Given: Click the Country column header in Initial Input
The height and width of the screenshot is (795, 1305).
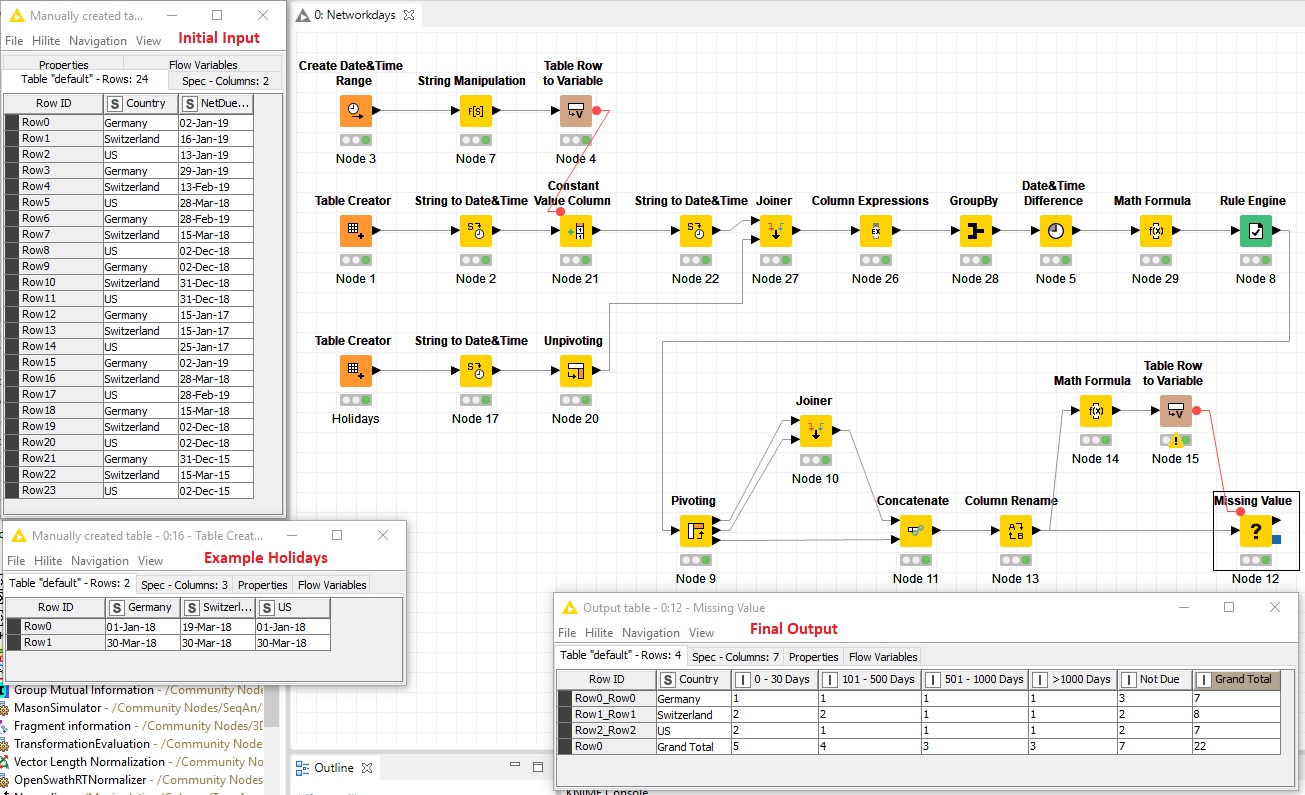Looking at the screenshot, I should point(145,103).
